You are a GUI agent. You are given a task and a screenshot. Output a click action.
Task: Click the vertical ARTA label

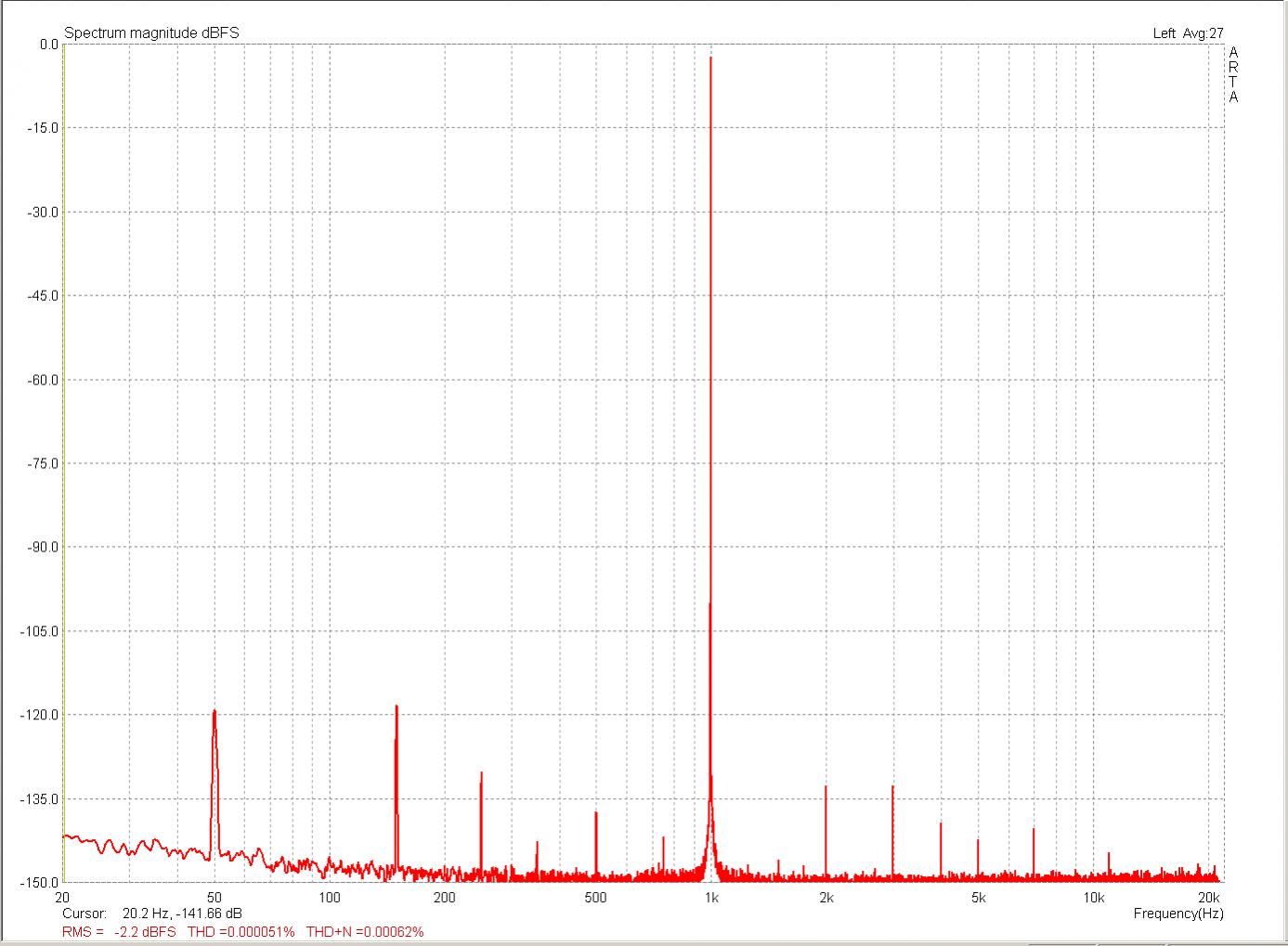(1233, 75)
